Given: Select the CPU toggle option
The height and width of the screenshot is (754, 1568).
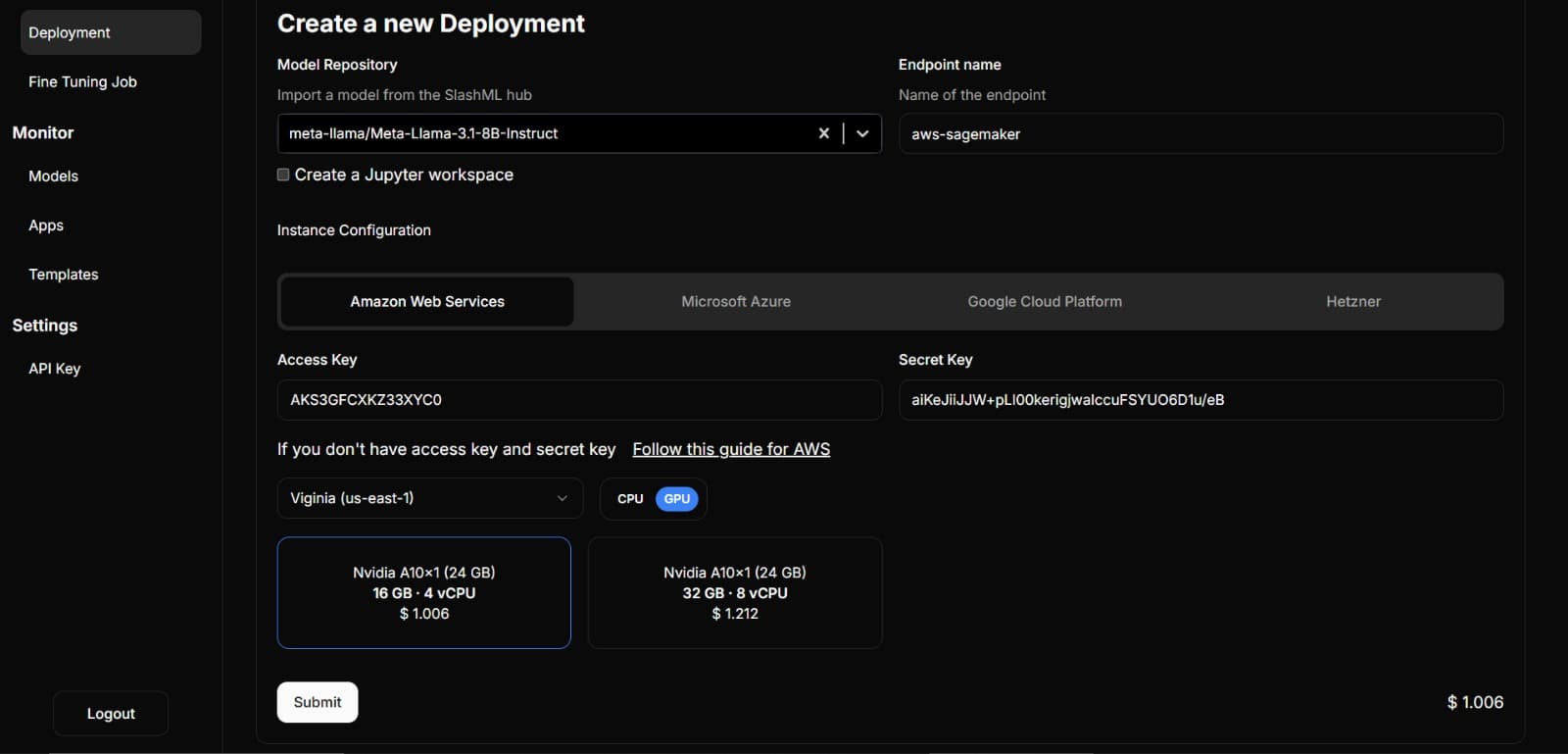Looking at the screenshot, I should coord(630,499).
